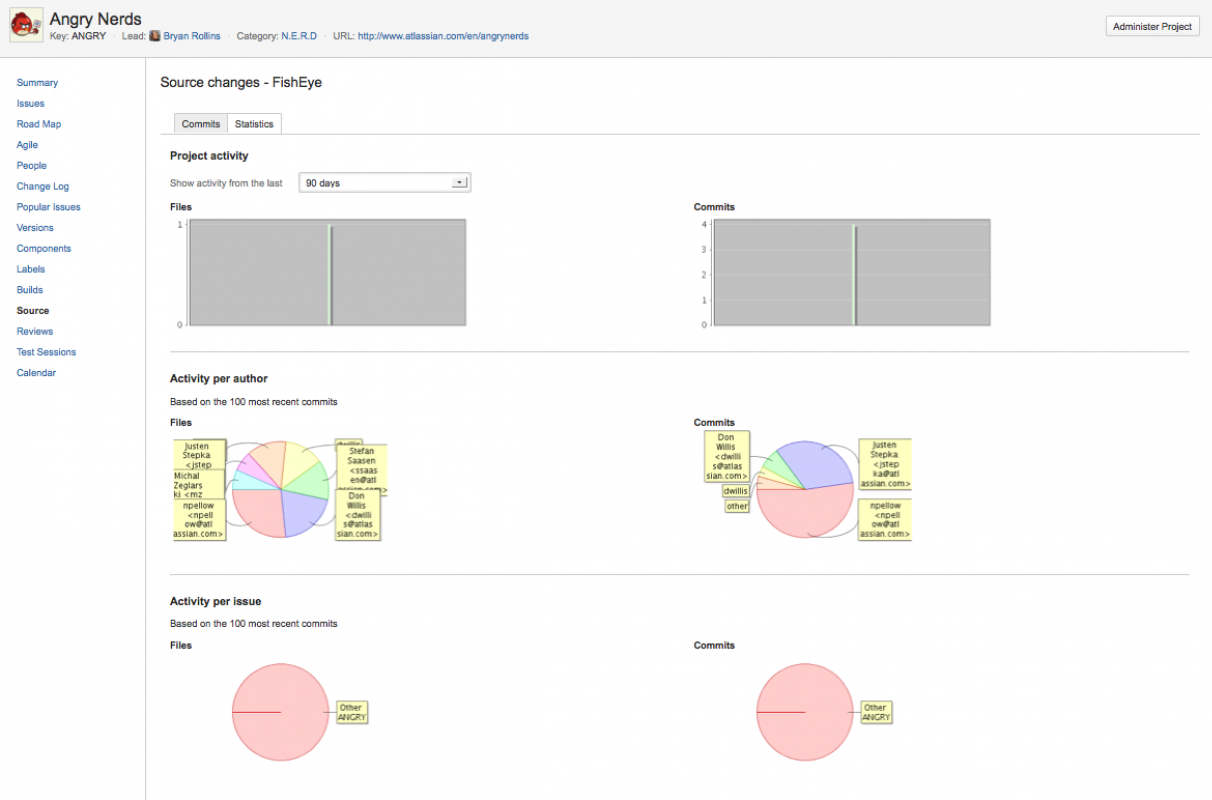
Task: Click the Angry Nerds project avatar icon
Action: (x=26, y=25)
